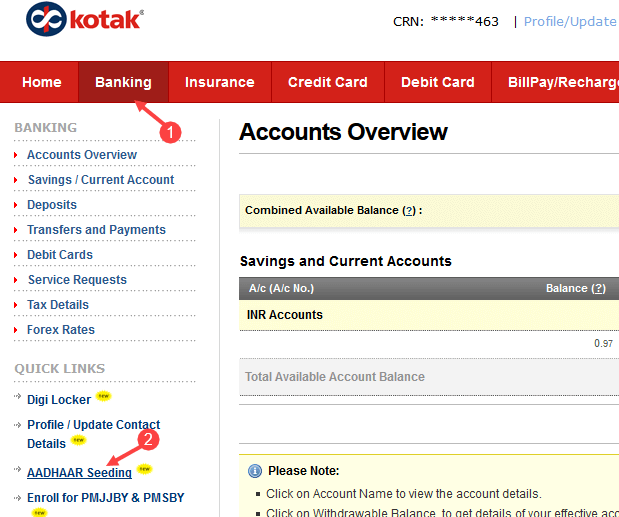Open Transfers and Payments
This screenshot has width=619, height=517.
[x=96, y=230]
